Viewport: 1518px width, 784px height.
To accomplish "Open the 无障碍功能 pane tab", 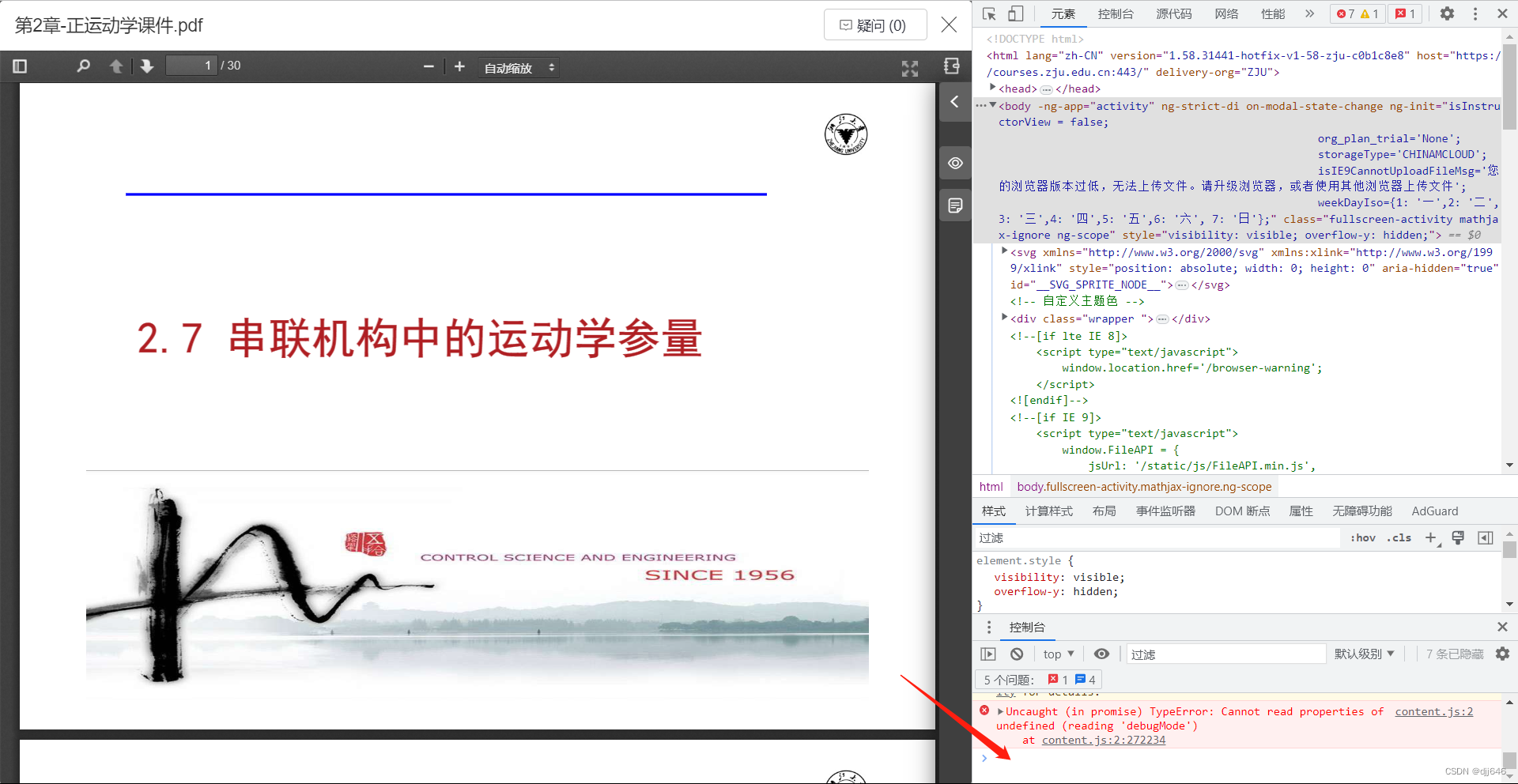I will click(x=1362, y=511).
